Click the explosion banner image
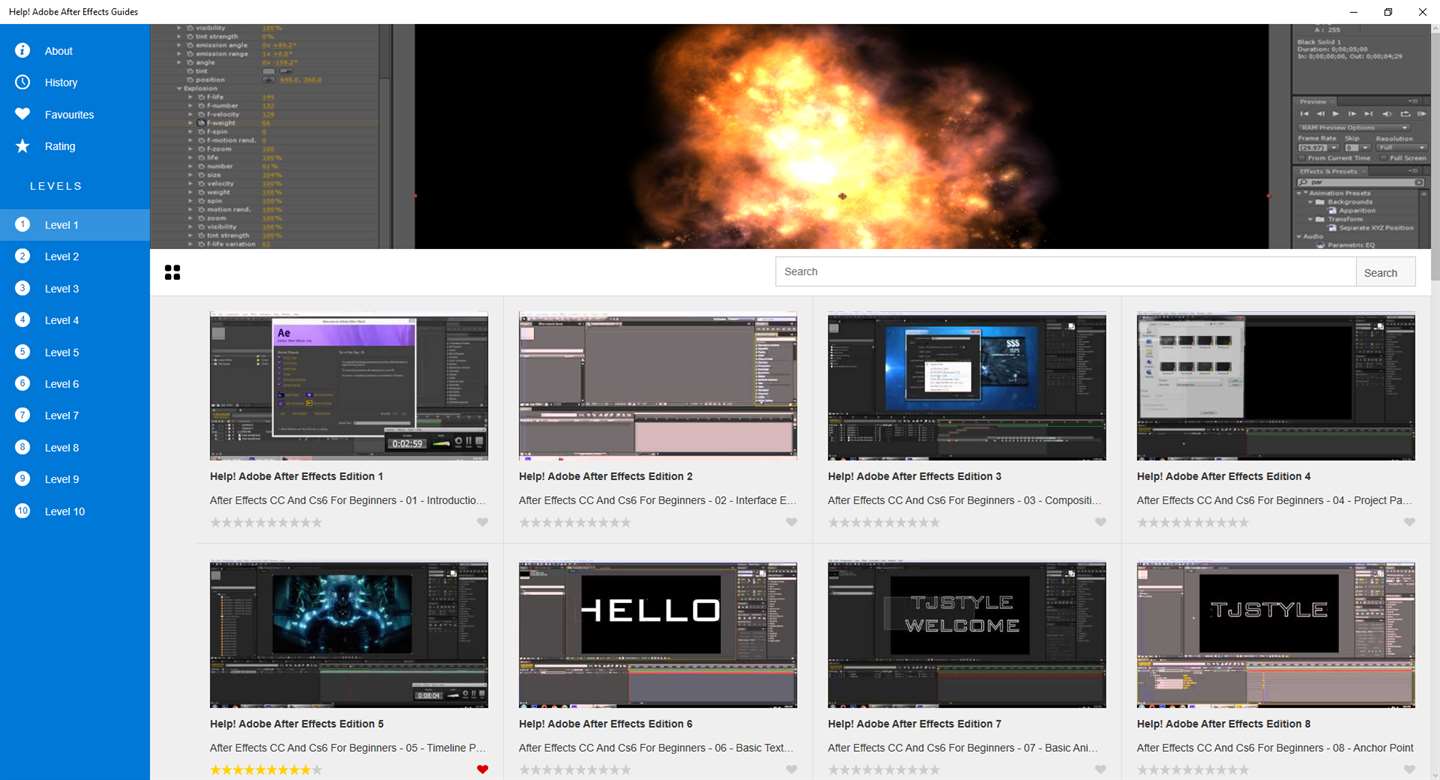 click(x=790, y=136)
